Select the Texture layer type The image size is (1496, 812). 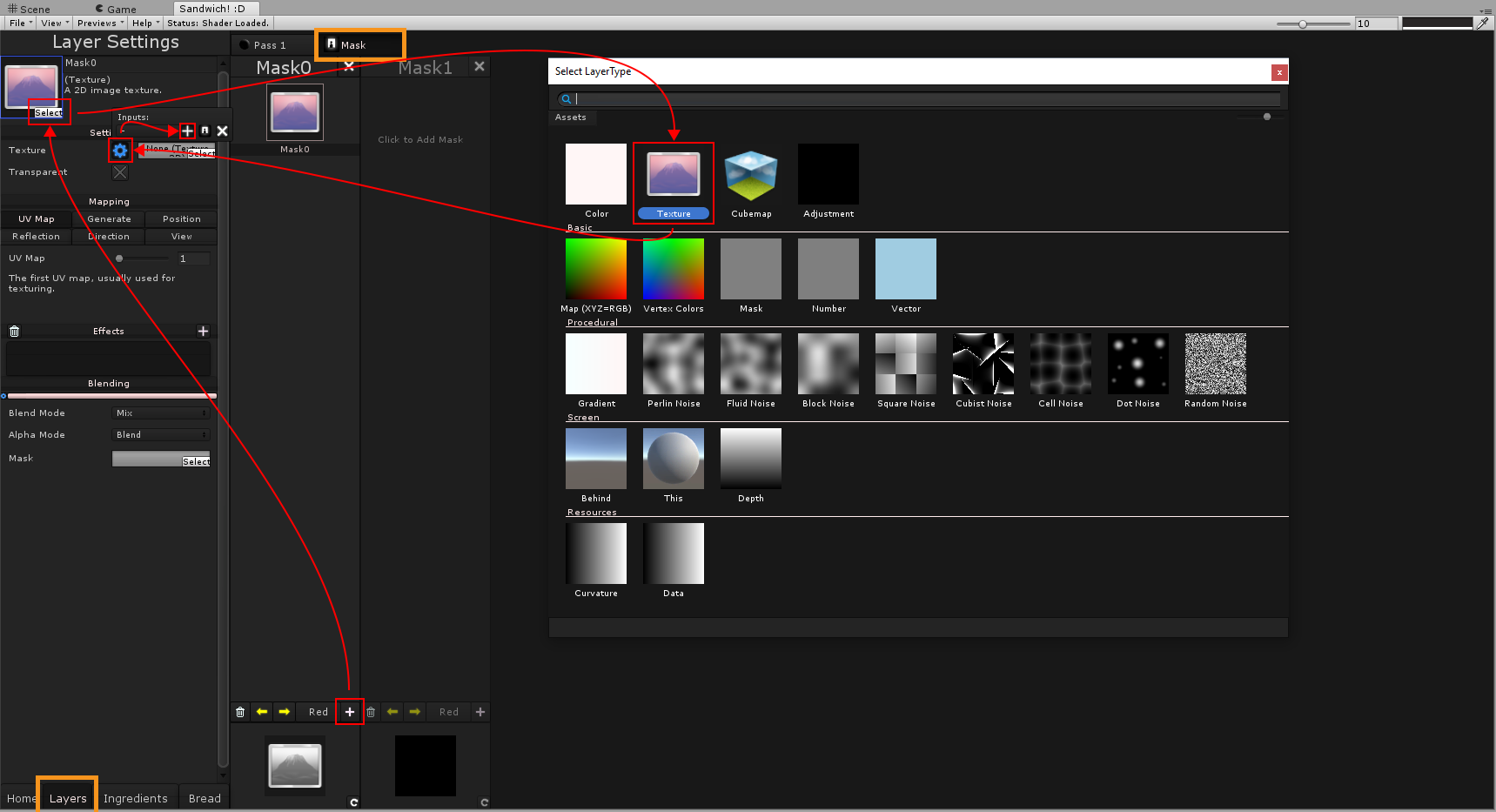coord(674,183)
